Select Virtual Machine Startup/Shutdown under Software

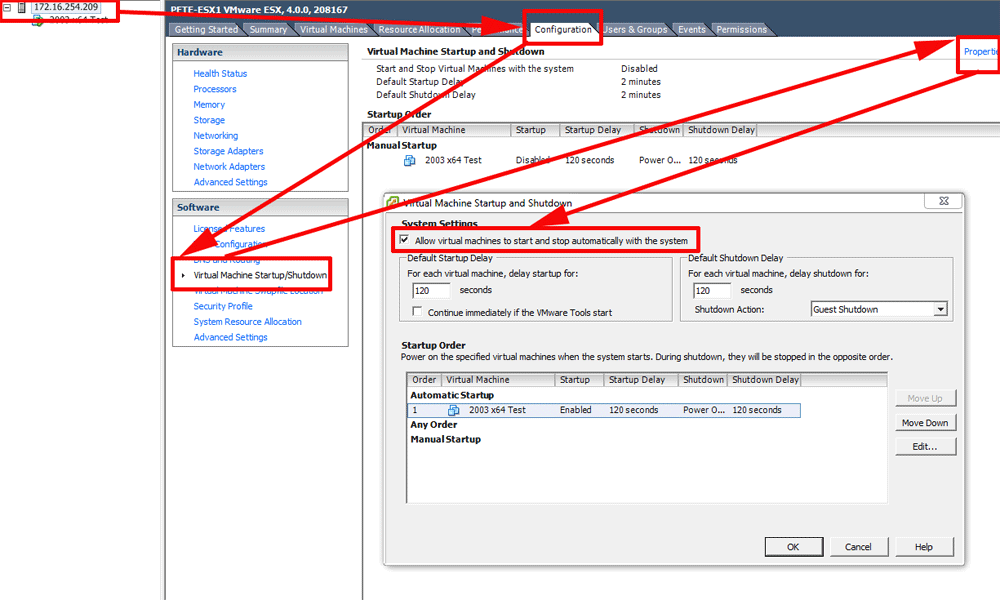260,275
